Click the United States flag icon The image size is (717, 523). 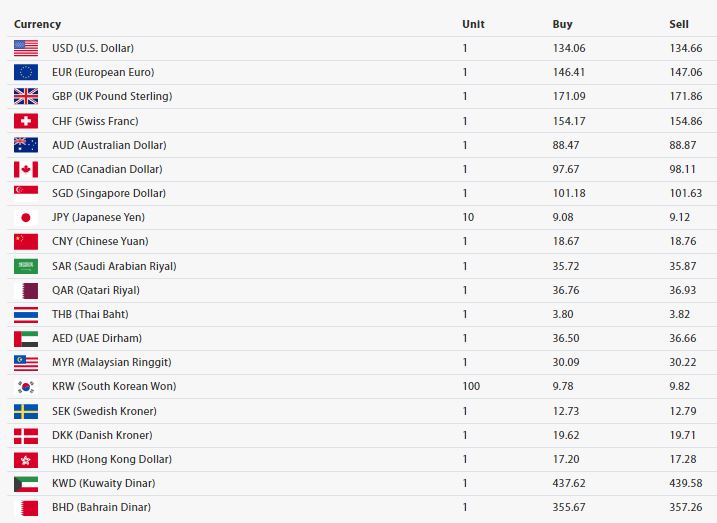pyautogui.click(x=26, y=48)
